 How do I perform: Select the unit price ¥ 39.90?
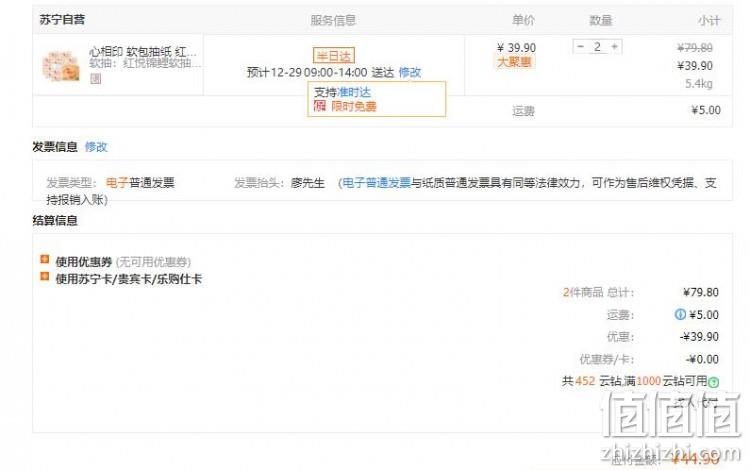pos(517,48)
